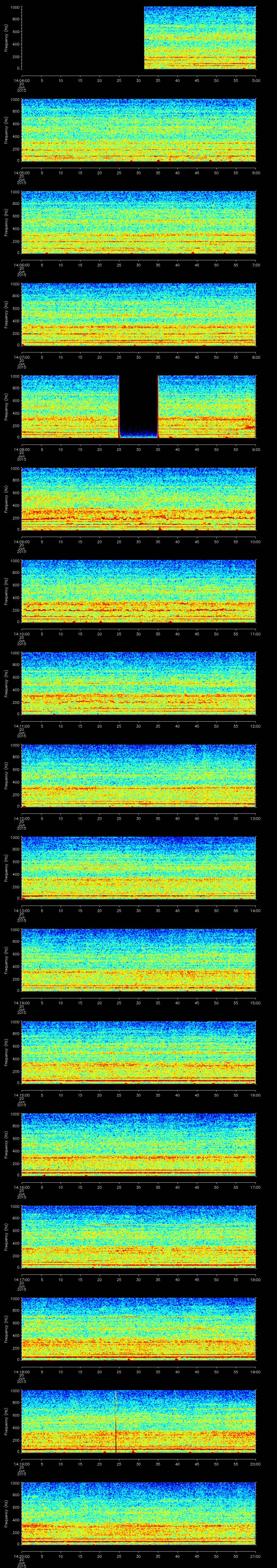Click the 600 frequency tick on the 14:17:00 panel

(x=16, y=1231)
